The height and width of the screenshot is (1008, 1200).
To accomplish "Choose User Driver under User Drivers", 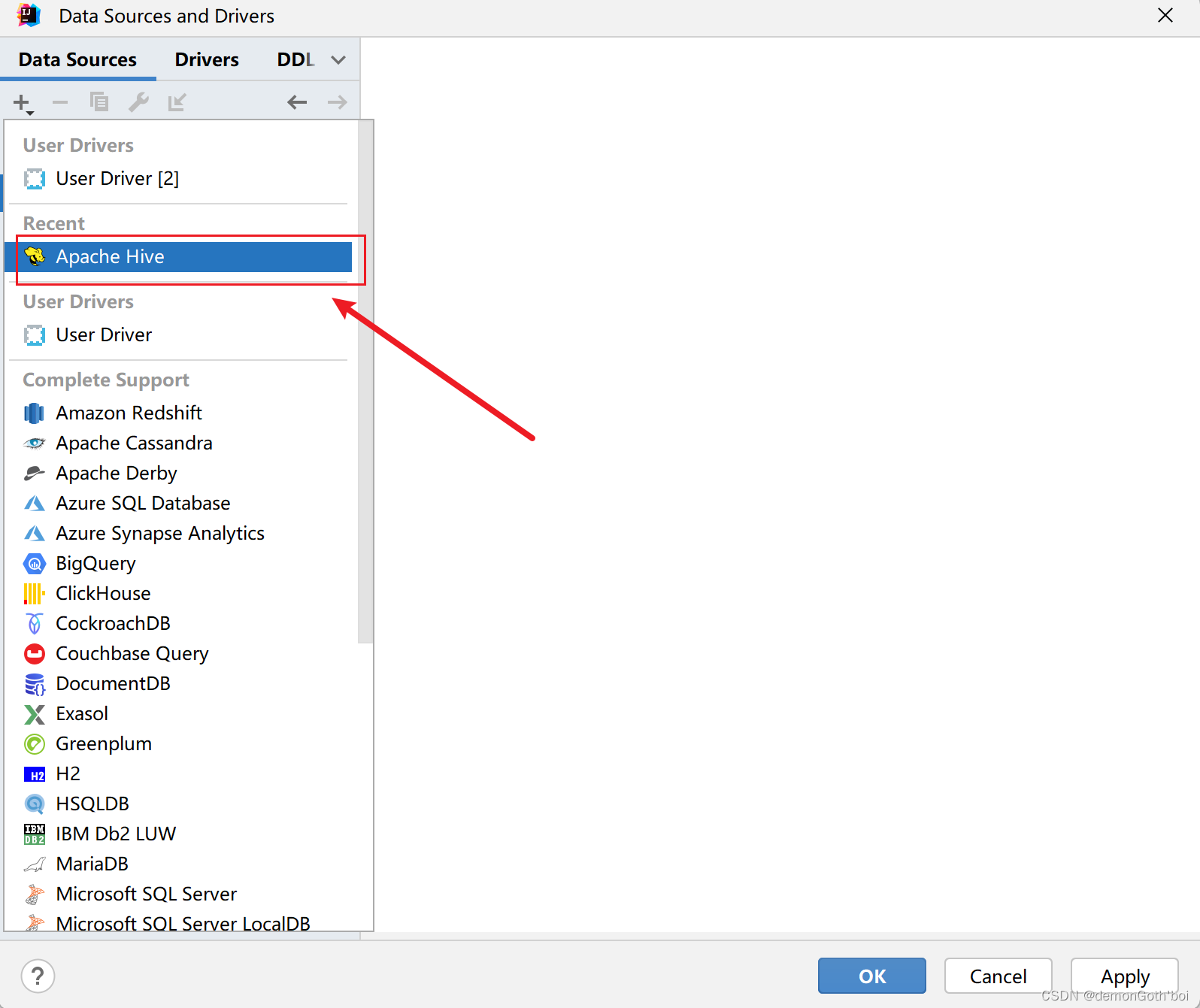I will pos(178,334).
